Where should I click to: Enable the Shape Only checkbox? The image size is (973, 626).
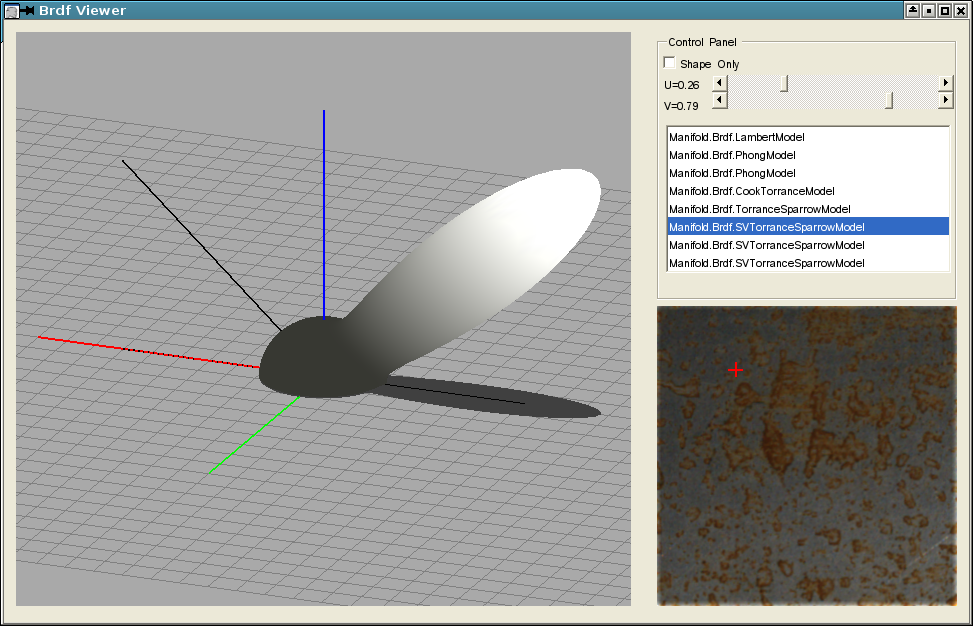pyautogui.click(x=669, y=63)
